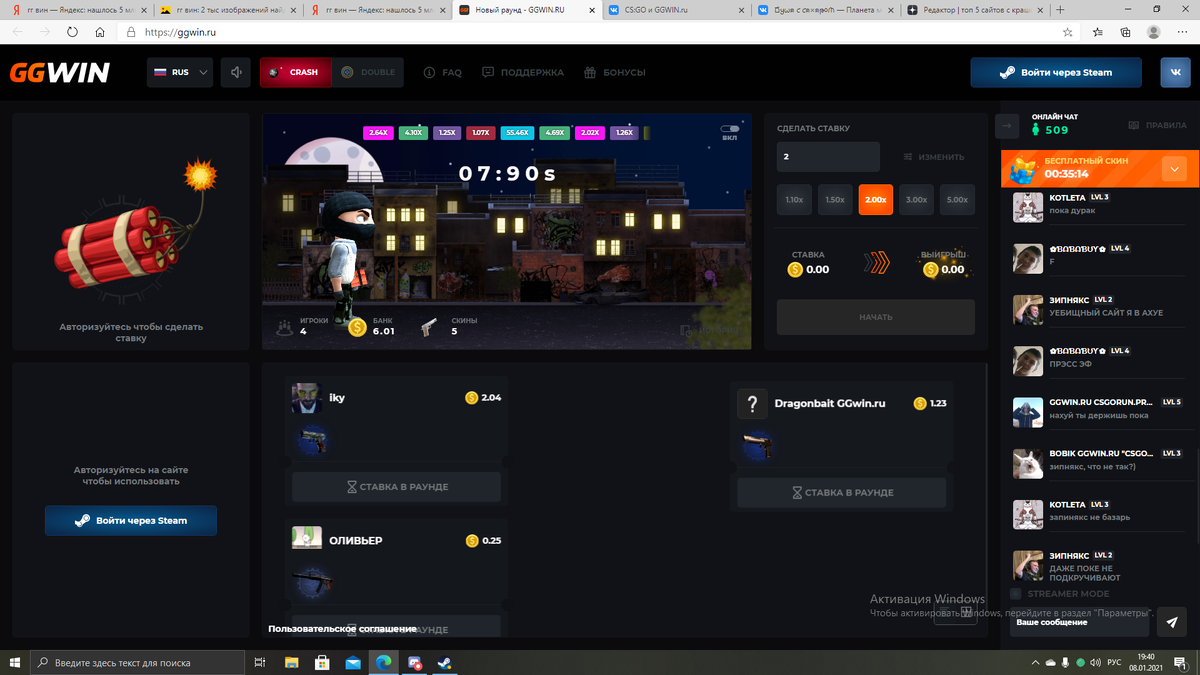Open Windows Start menu
Screen dimensions: 1200x675
coord(14,662)
